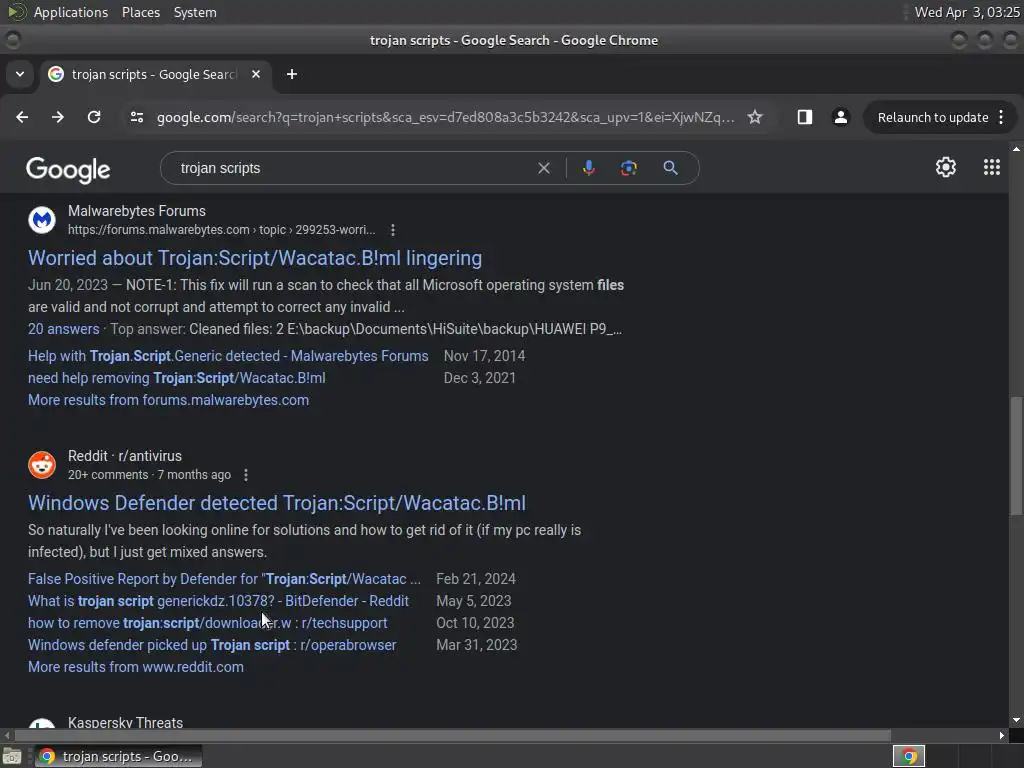Go forward to the next page
The height and width of the screenshot is (768, 1024).
[58, 117]
